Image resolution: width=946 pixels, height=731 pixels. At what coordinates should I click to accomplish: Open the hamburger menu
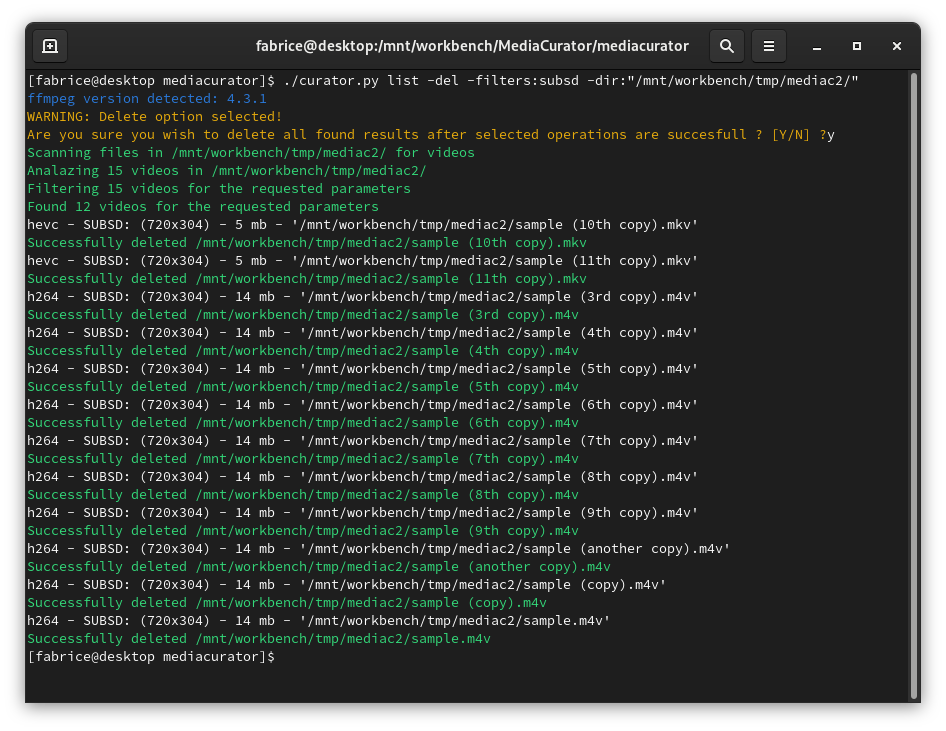(x=769, y=46)
